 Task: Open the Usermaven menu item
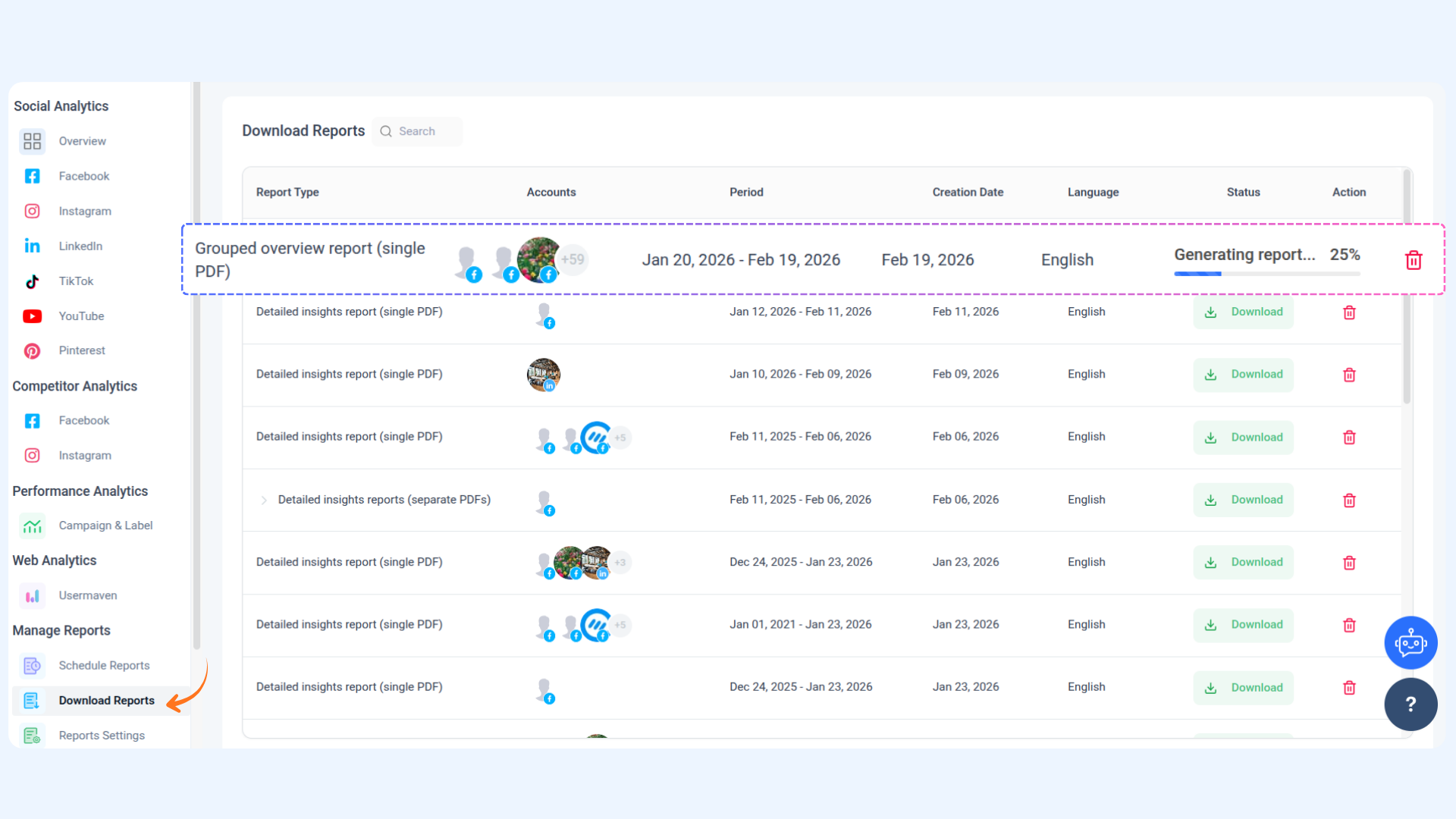(x=88, y=595)
